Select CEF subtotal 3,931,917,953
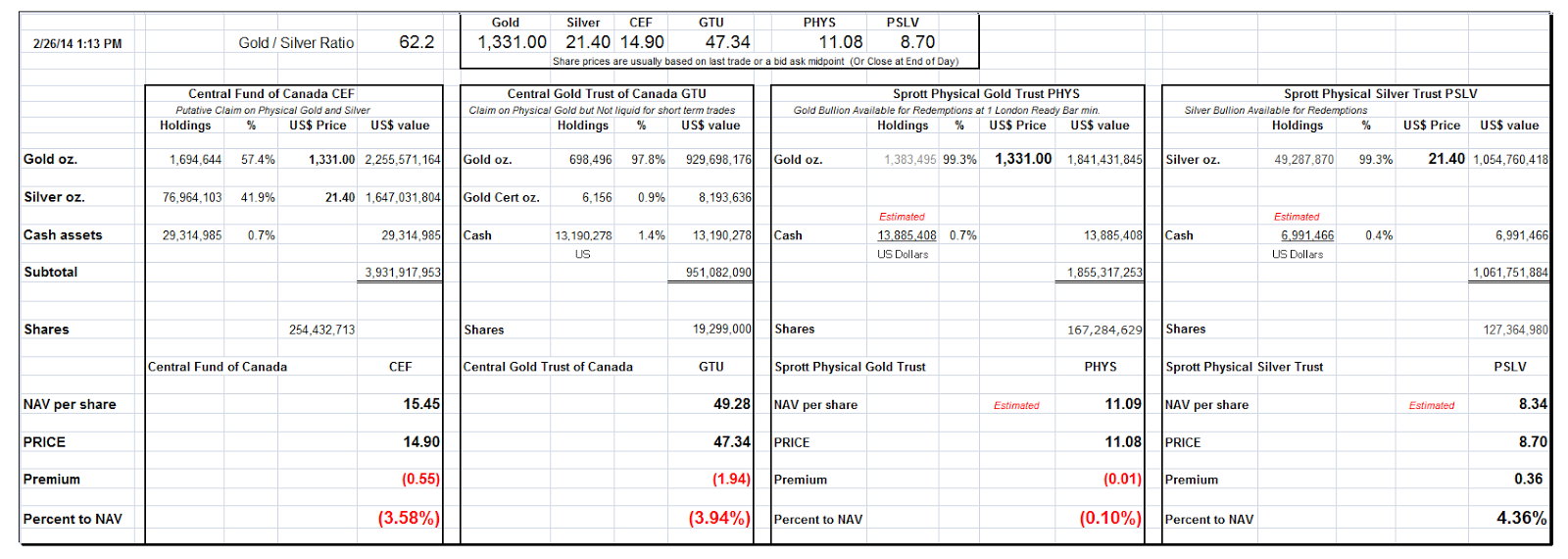The image size is (1568, 559). [403, 273]
